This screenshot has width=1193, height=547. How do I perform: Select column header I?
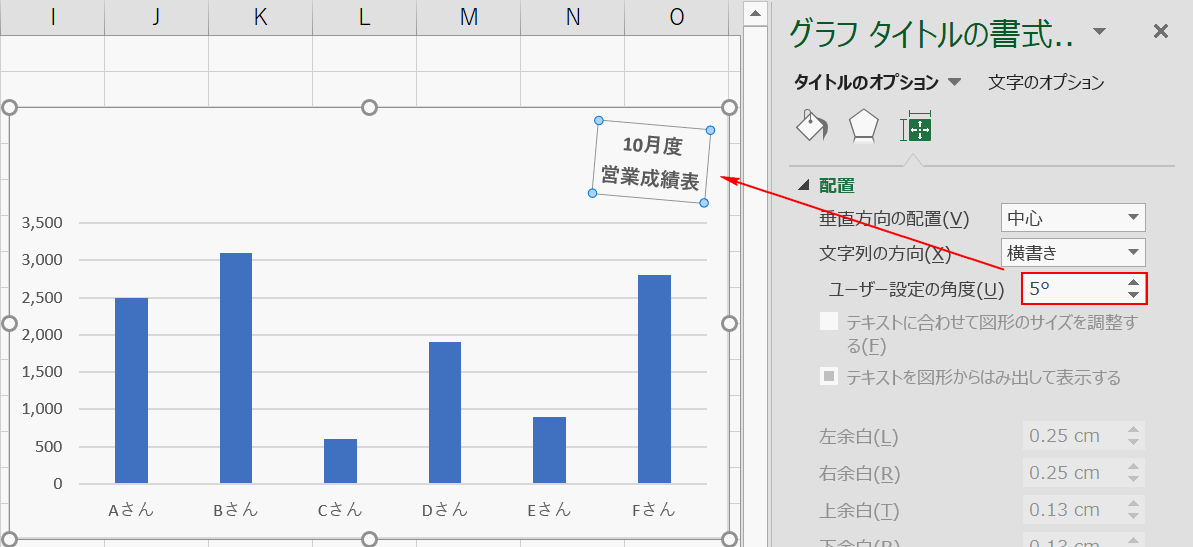coord(52,17)
